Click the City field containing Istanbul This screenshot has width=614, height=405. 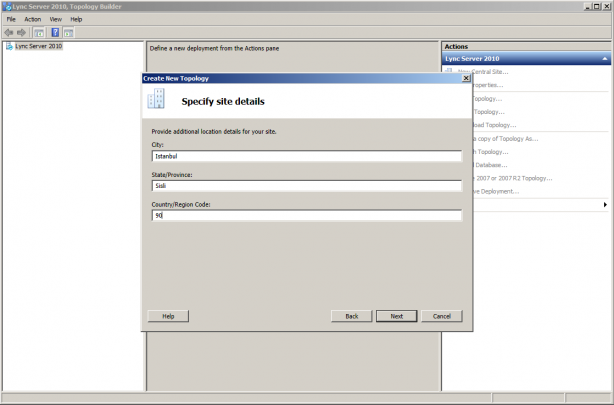[x=307, y=156]
